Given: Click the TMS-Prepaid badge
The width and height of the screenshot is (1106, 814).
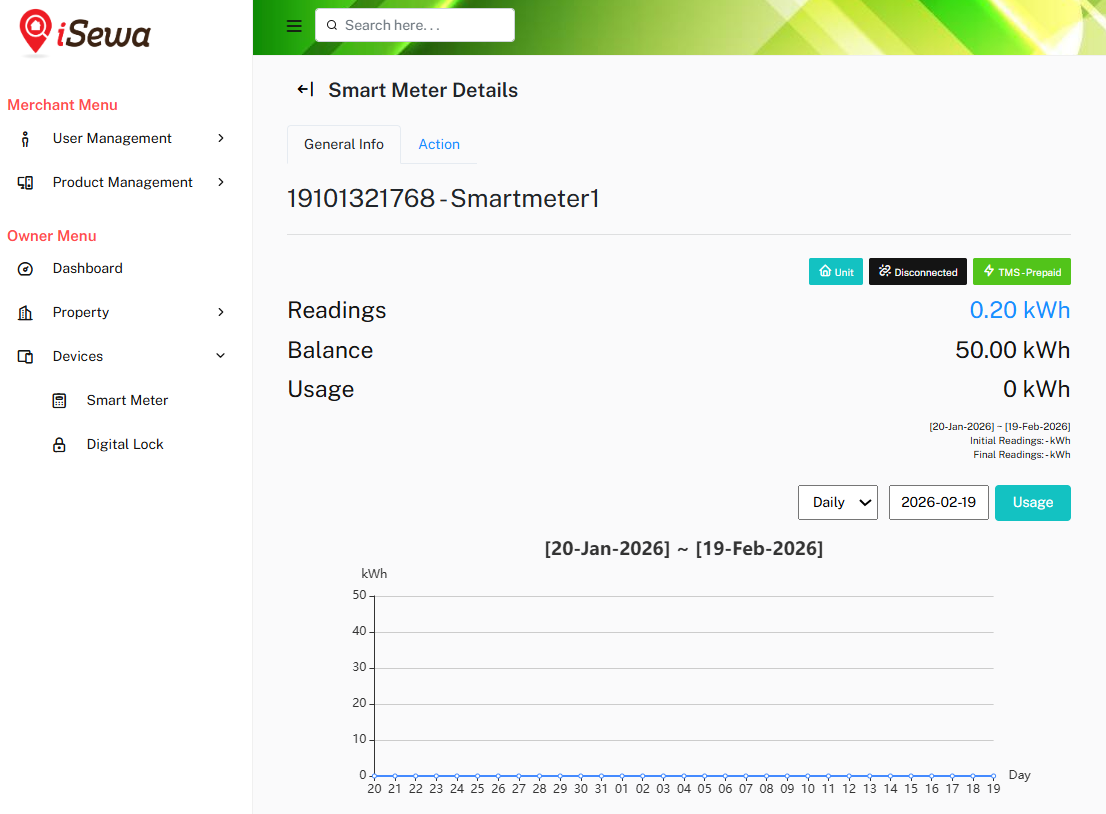Looking at the screenshot, I should click(x=1021, y=272).
